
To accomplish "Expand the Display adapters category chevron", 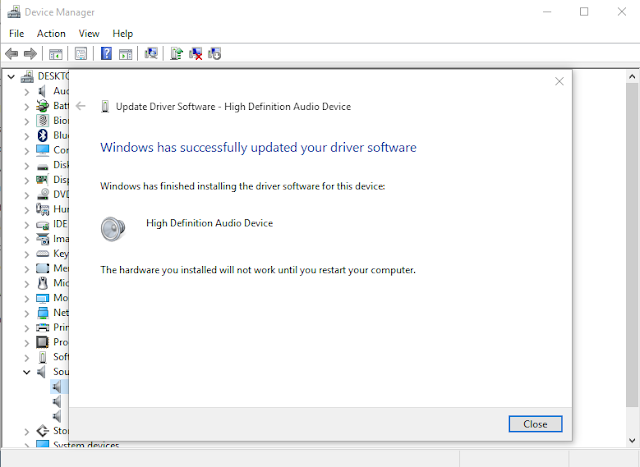I will pos(27,180).
